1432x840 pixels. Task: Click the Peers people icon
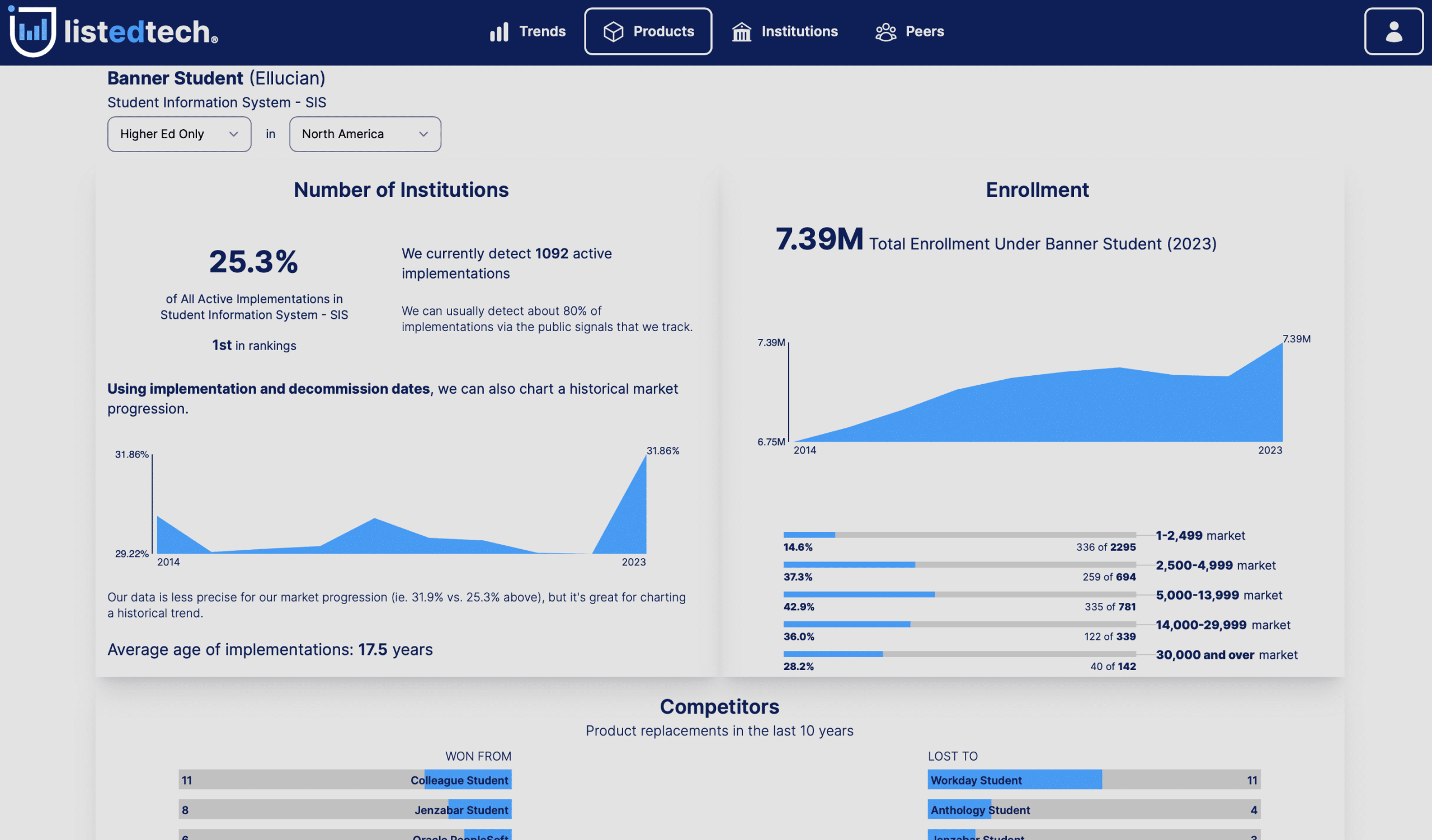pyautogui.click(x=885, y=32)
